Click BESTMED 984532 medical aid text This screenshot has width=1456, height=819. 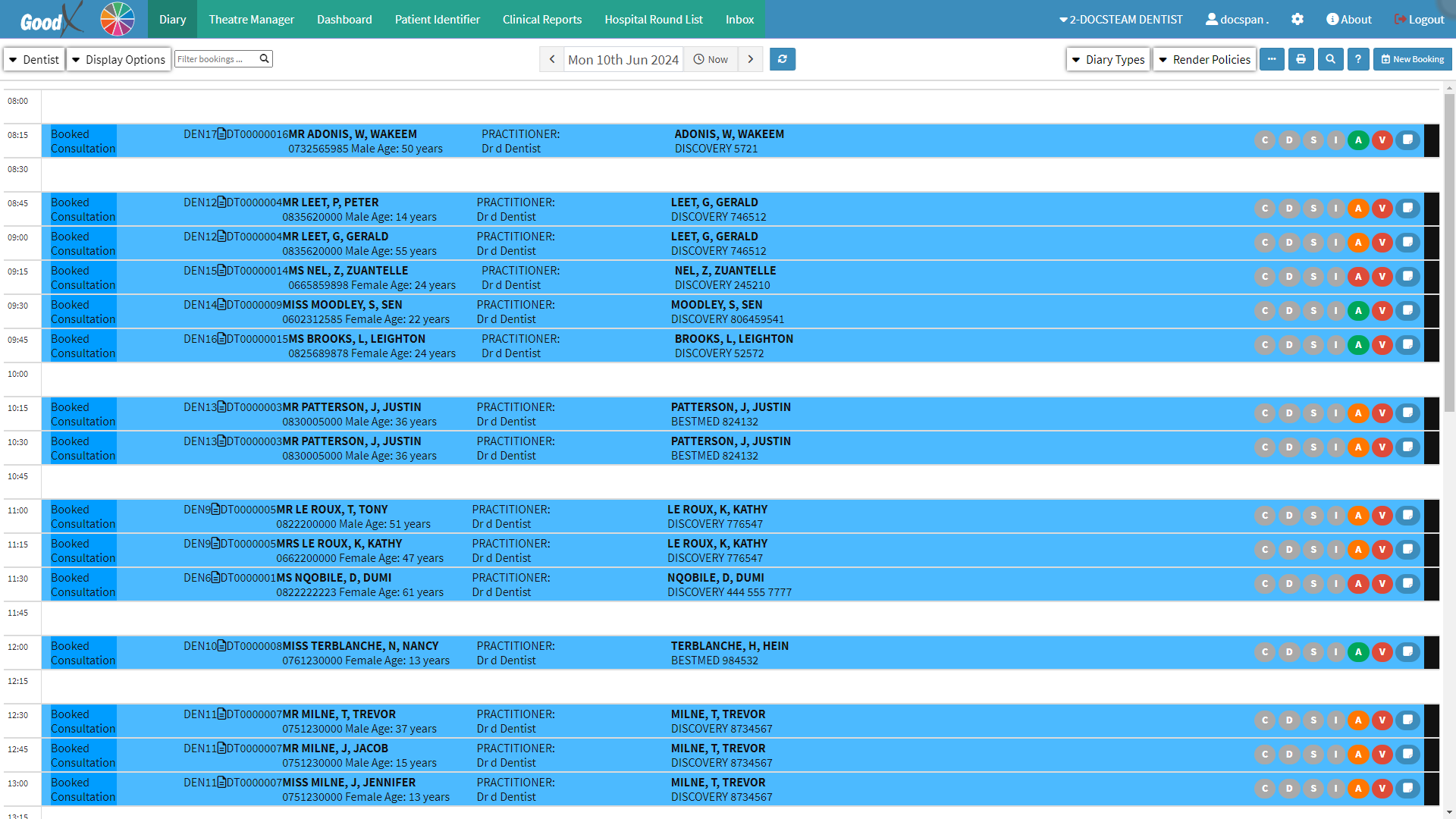tap(714, 661)
